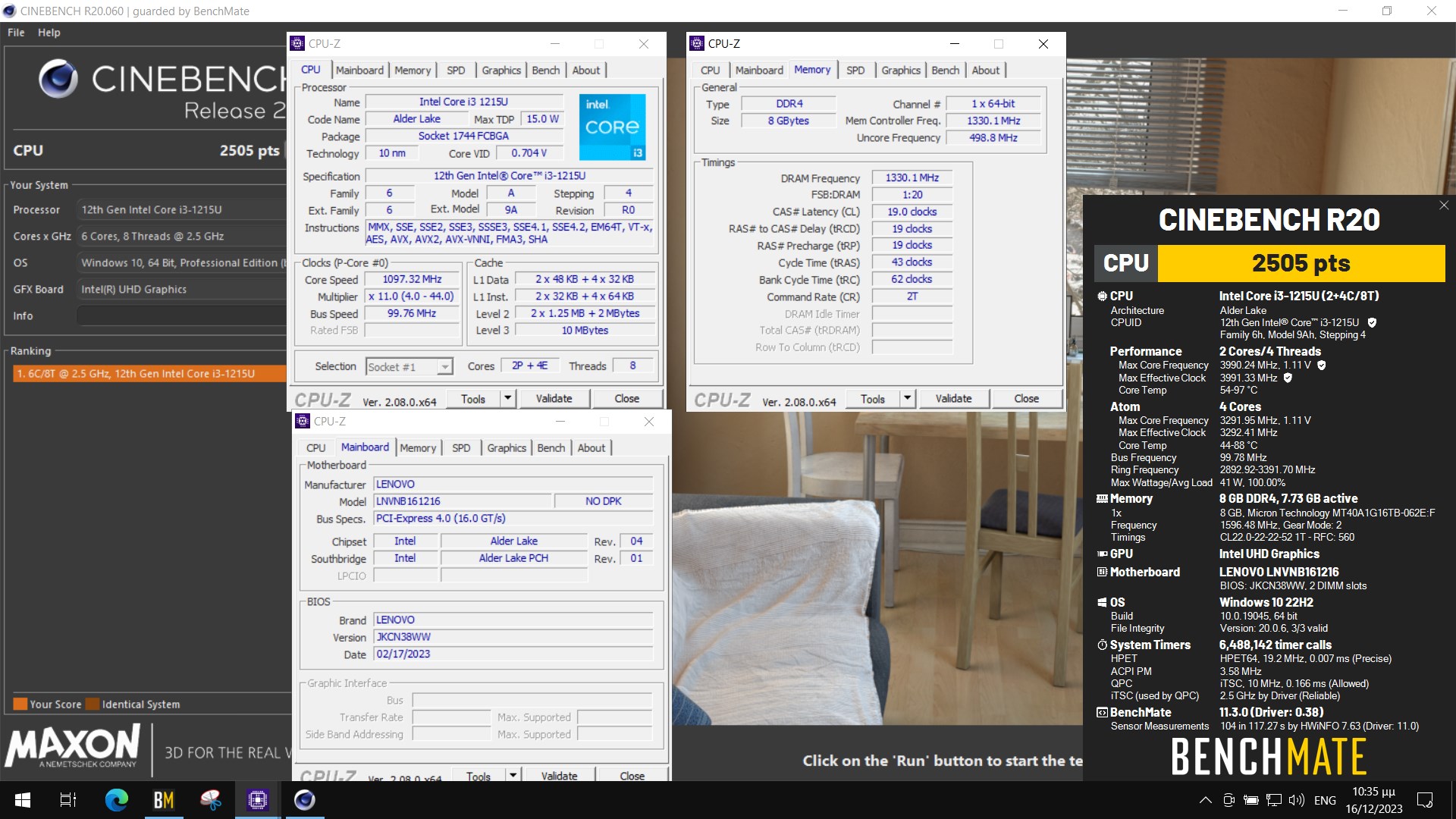Image resolution: width=1456 pixels, height=819 pixels.
Task: Click Close button in CPU window
Action: [627, 398]
